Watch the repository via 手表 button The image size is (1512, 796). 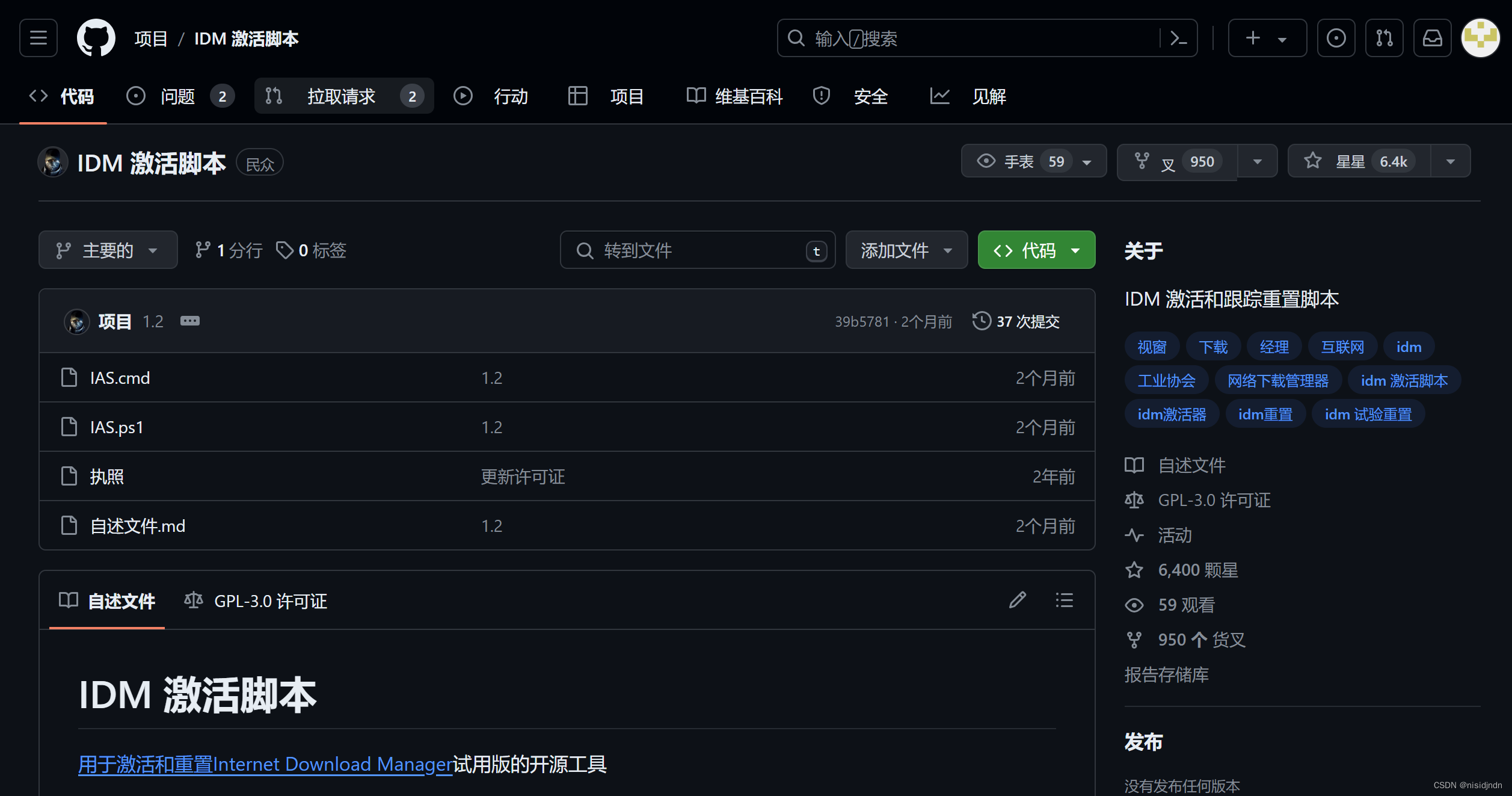coord(1022,161)
